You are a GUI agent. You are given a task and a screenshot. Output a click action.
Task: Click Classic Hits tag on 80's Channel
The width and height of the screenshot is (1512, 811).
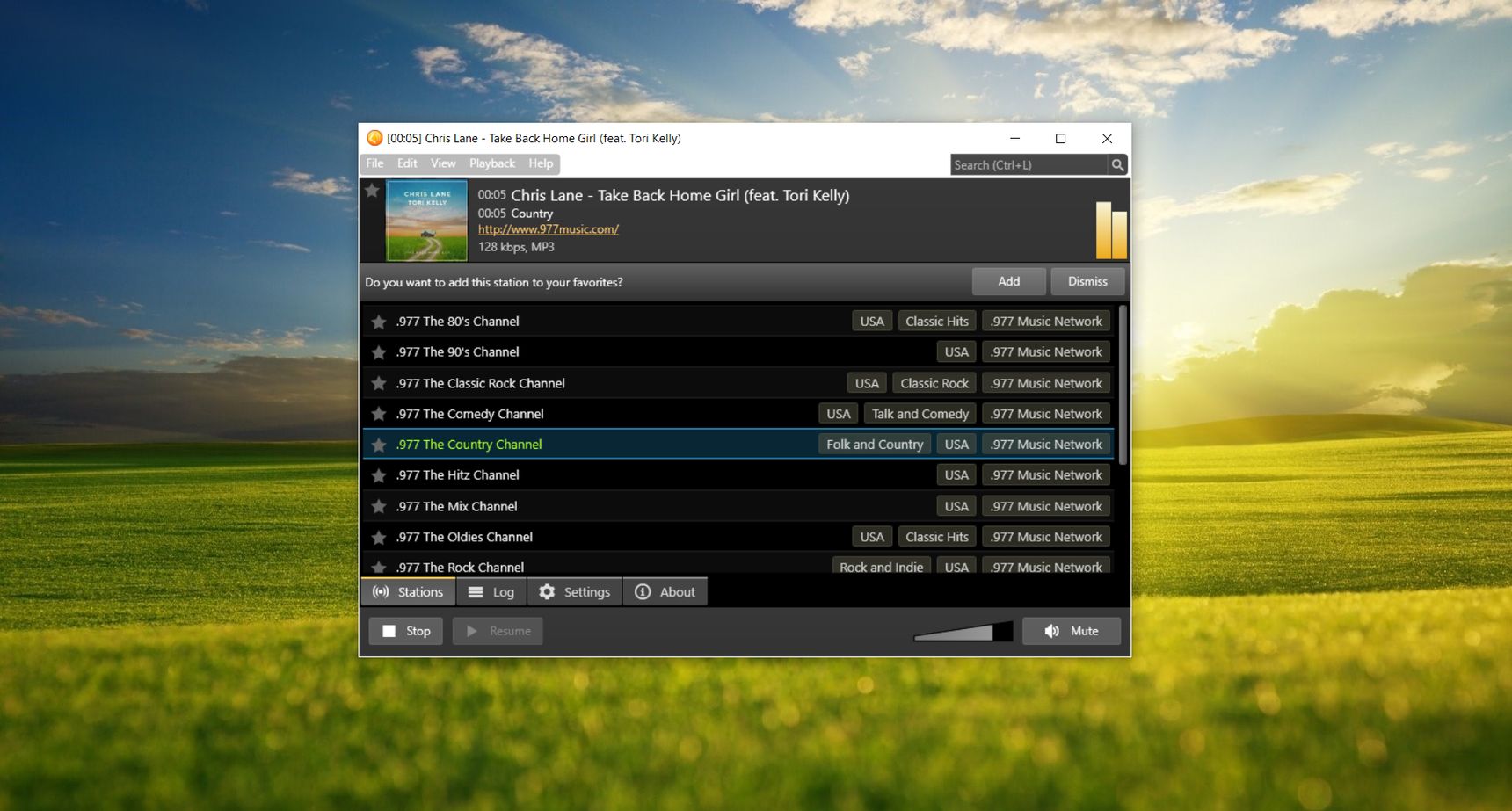coord(937,322)
